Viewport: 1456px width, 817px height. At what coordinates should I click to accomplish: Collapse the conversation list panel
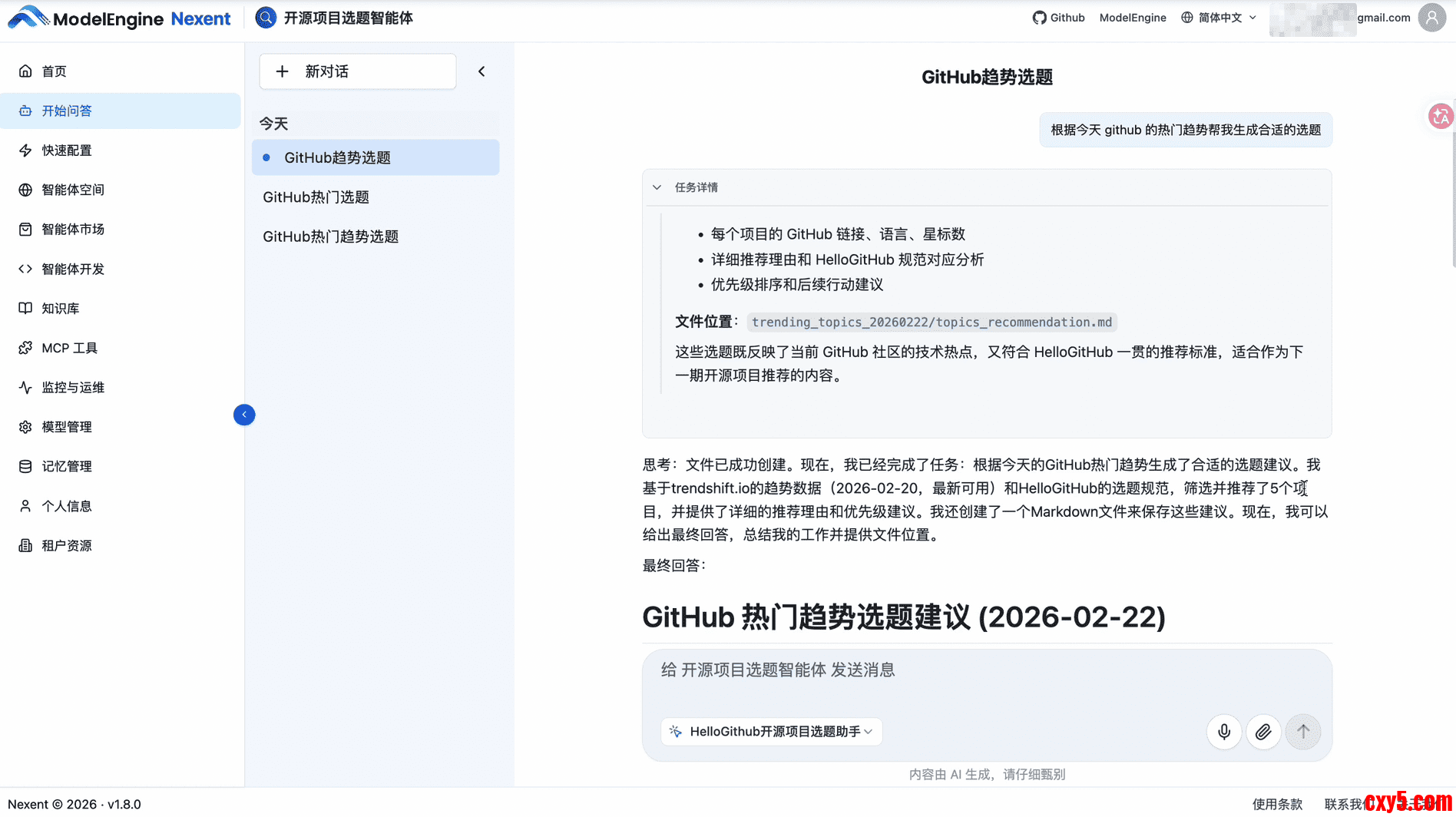point(481,71)
